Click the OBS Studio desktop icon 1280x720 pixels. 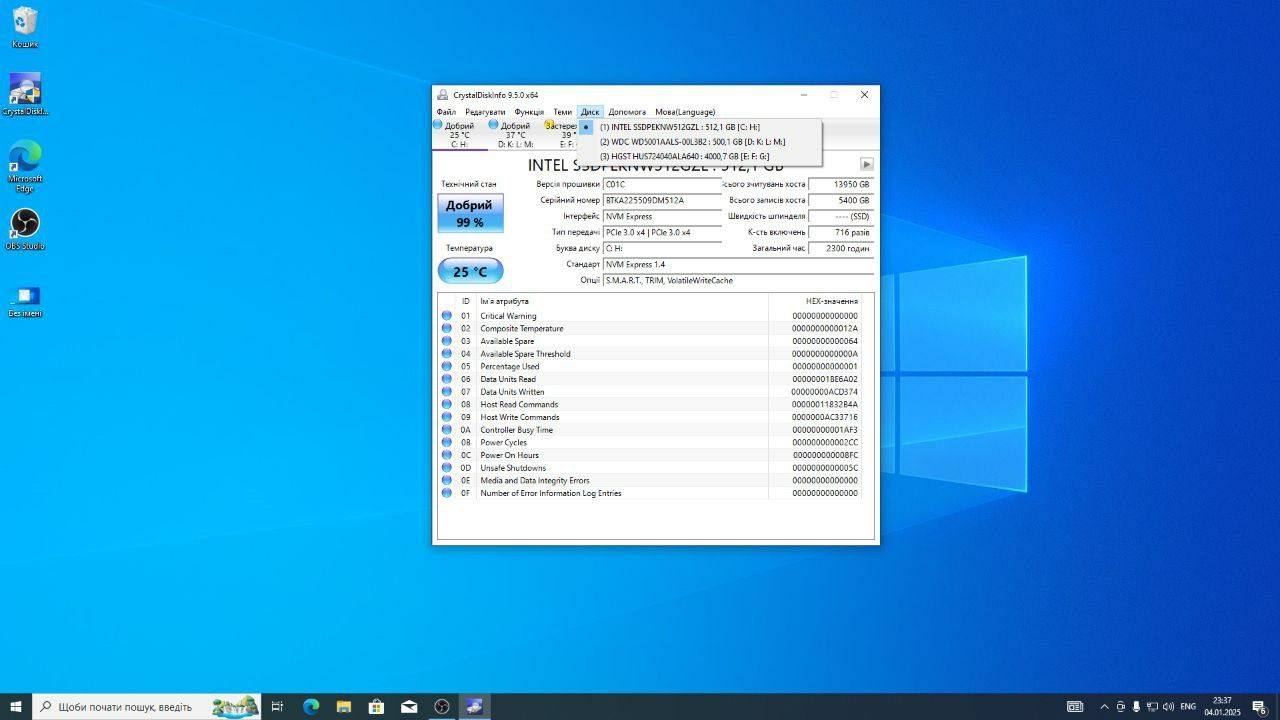click(x=25, y=229)
